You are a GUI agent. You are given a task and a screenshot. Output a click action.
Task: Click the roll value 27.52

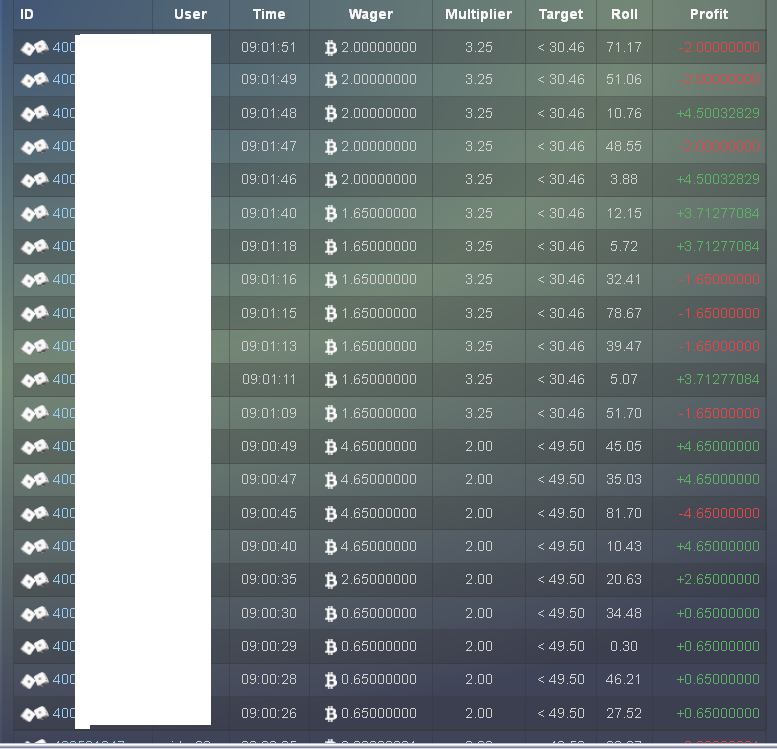point(624,713)
